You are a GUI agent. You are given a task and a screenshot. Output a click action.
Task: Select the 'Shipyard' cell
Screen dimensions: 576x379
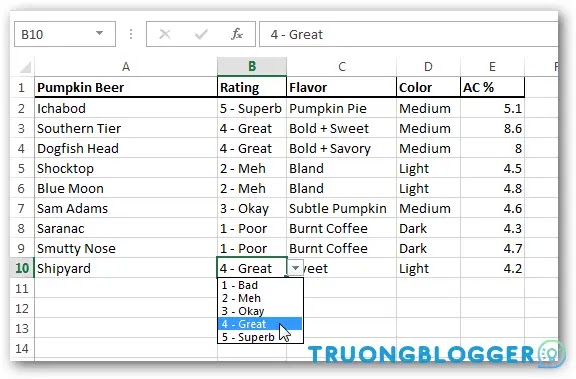coord(126,268)
